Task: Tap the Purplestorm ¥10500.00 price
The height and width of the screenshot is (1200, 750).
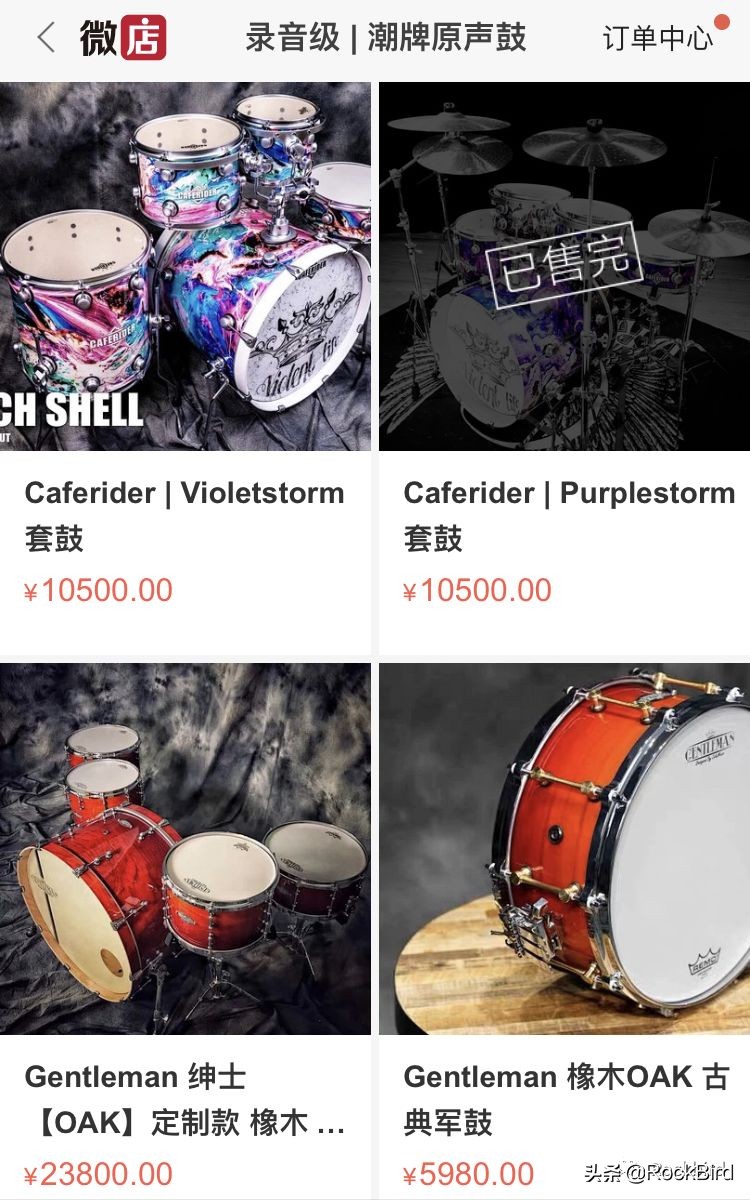Action: pyautogui.click(x=477, y=590)
